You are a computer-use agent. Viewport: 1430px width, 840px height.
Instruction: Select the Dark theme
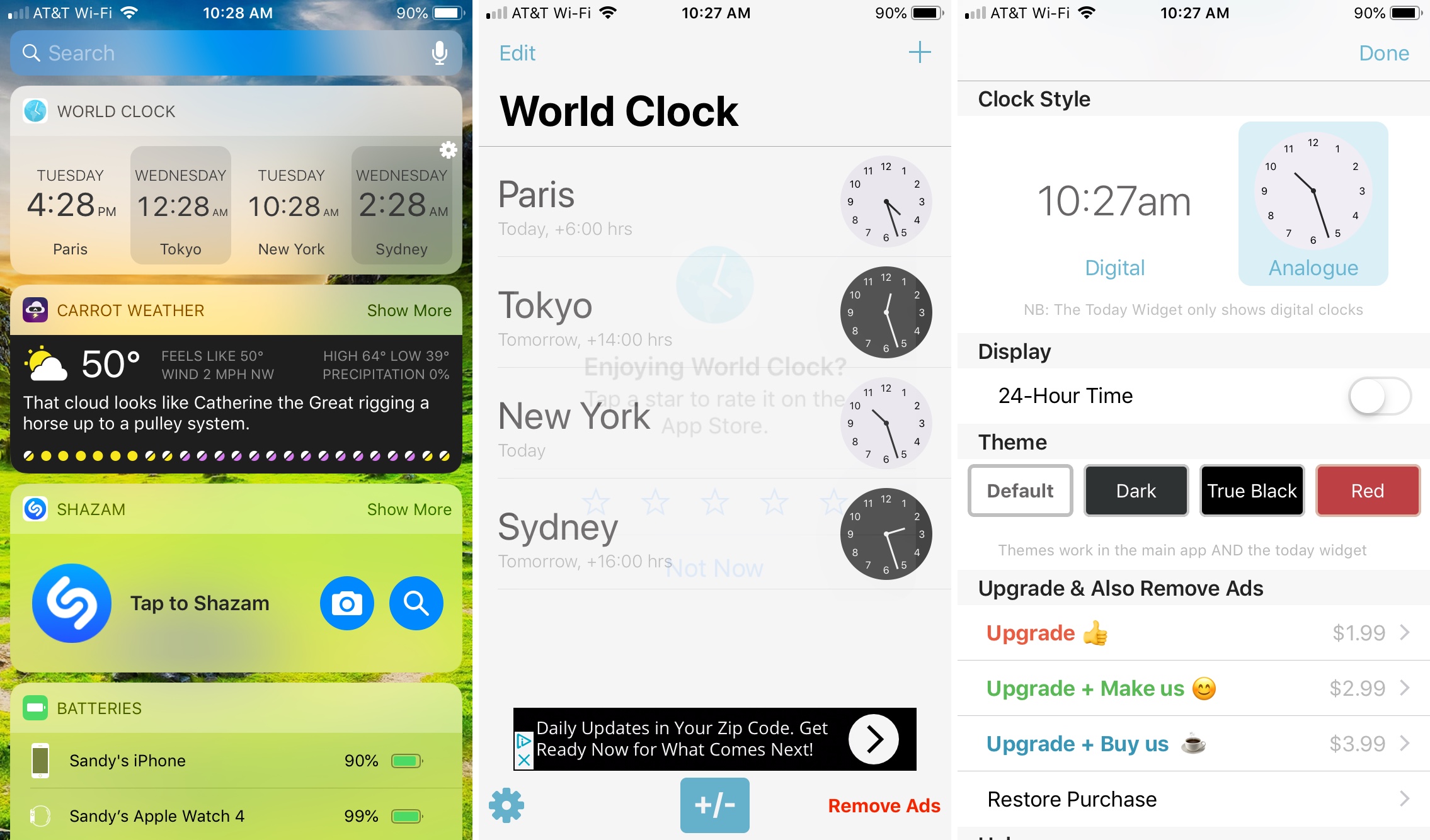coord(1135,489)
